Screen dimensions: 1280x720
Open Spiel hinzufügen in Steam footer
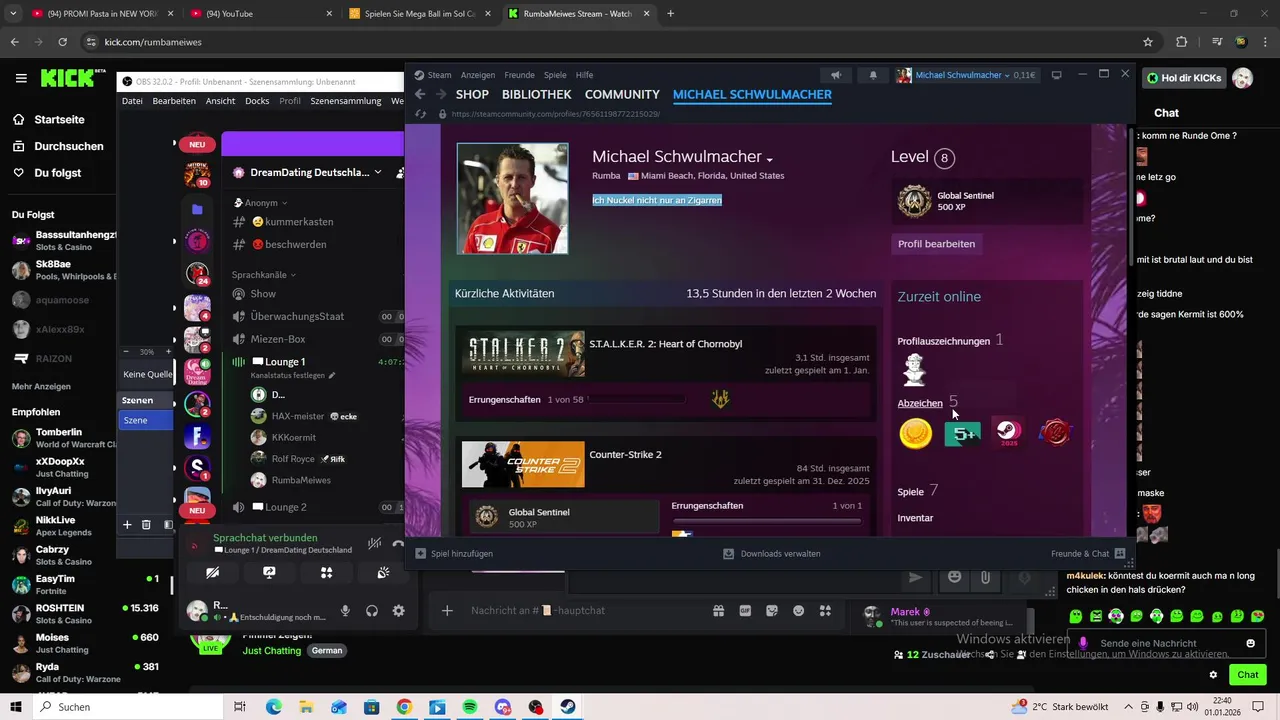point(454,553)
